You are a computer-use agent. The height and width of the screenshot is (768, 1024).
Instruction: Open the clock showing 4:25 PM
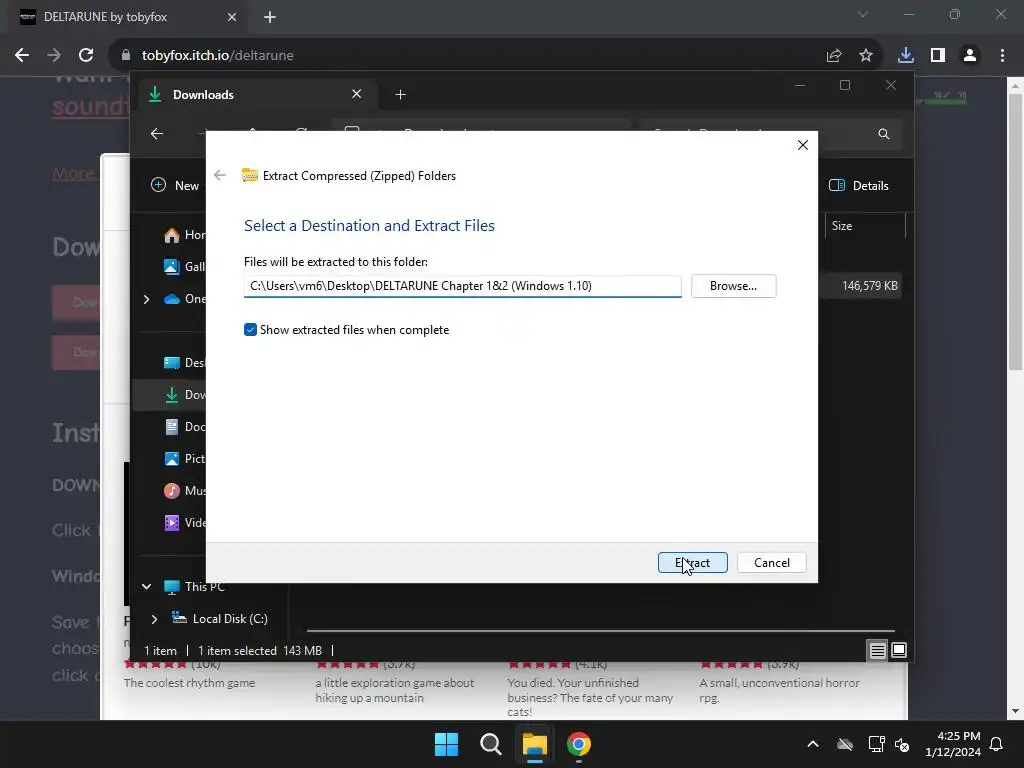coord(953,744)
